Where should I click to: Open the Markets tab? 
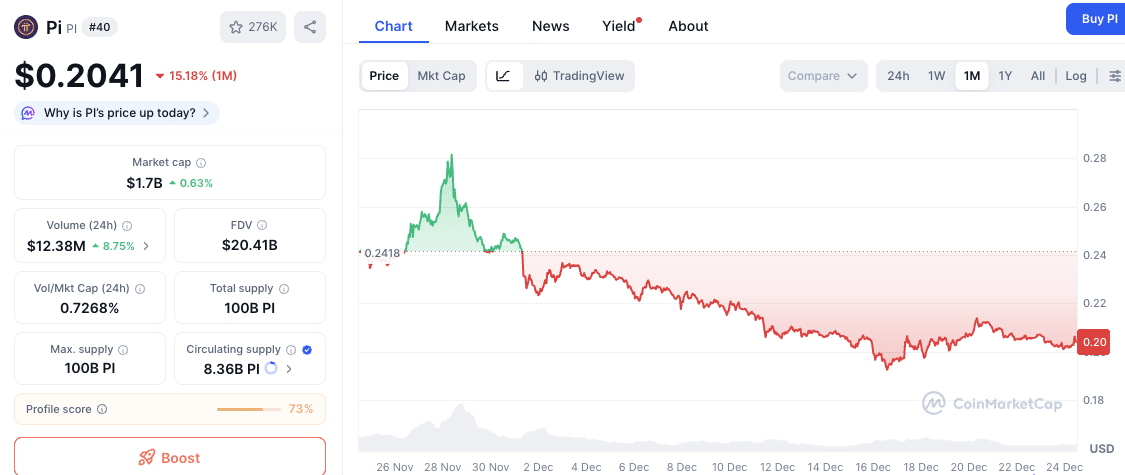tap(472, 26)
